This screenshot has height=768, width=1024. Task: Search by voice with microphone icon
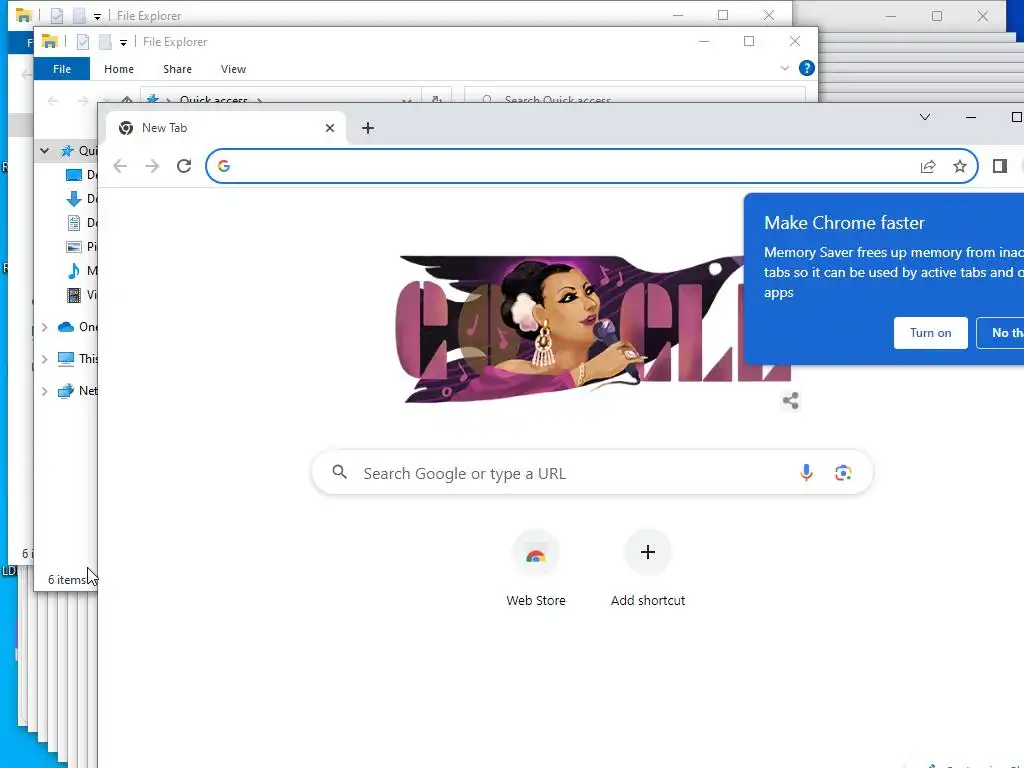(x=807, y=472)
